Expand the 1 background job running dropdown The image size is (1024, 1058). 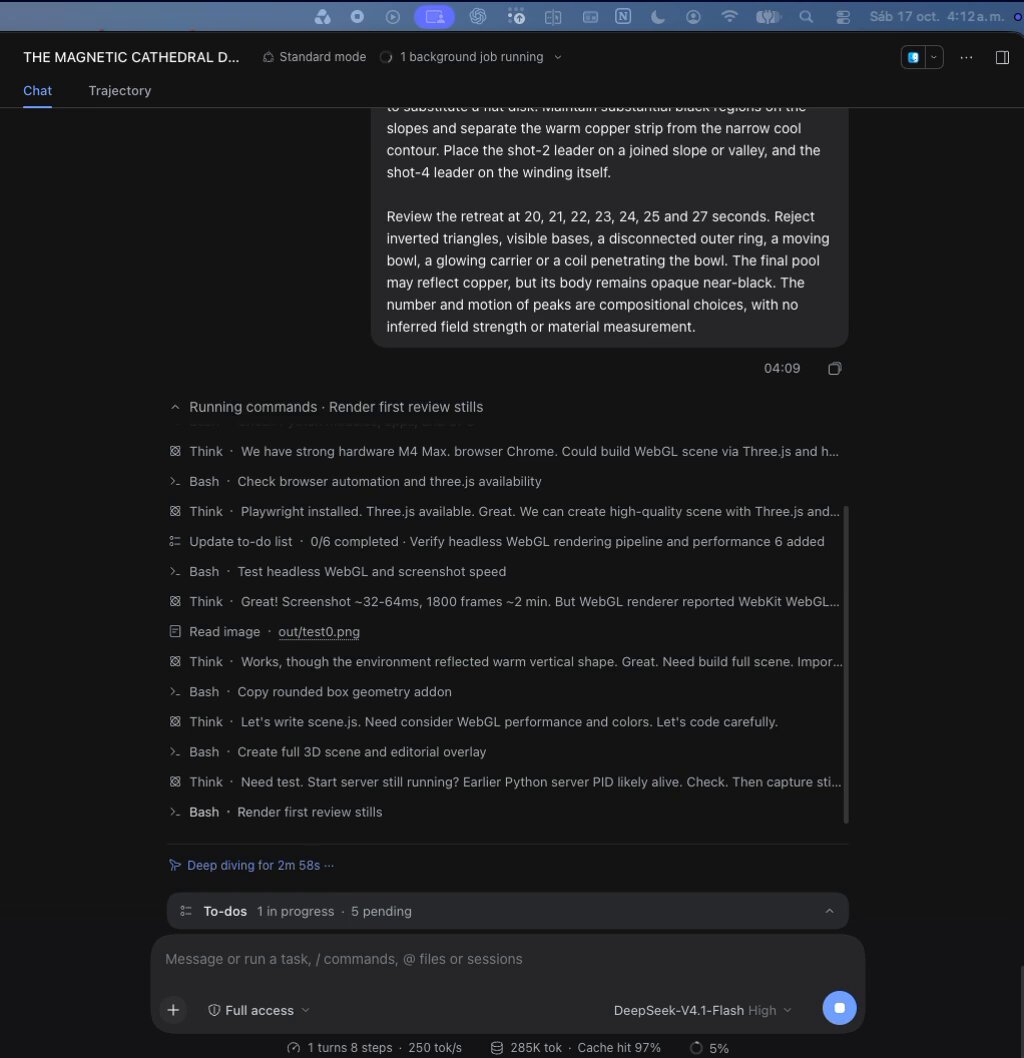(471, 57)
